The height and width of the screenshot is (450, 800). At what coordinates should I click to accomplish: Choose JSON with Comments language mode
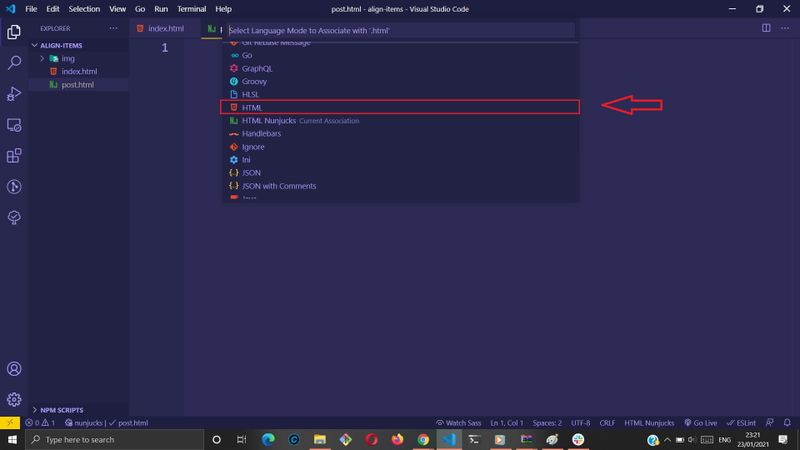coord(278,186)
